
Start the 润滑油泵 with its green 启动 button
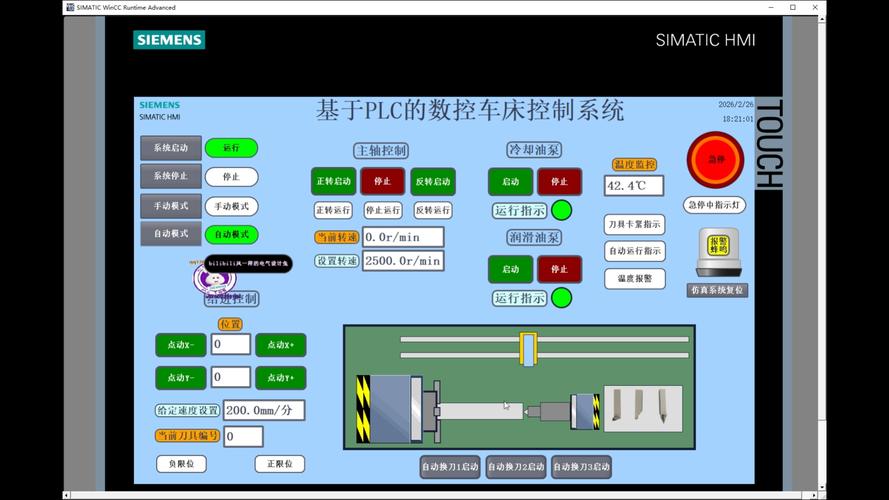[x=510, y=269]
